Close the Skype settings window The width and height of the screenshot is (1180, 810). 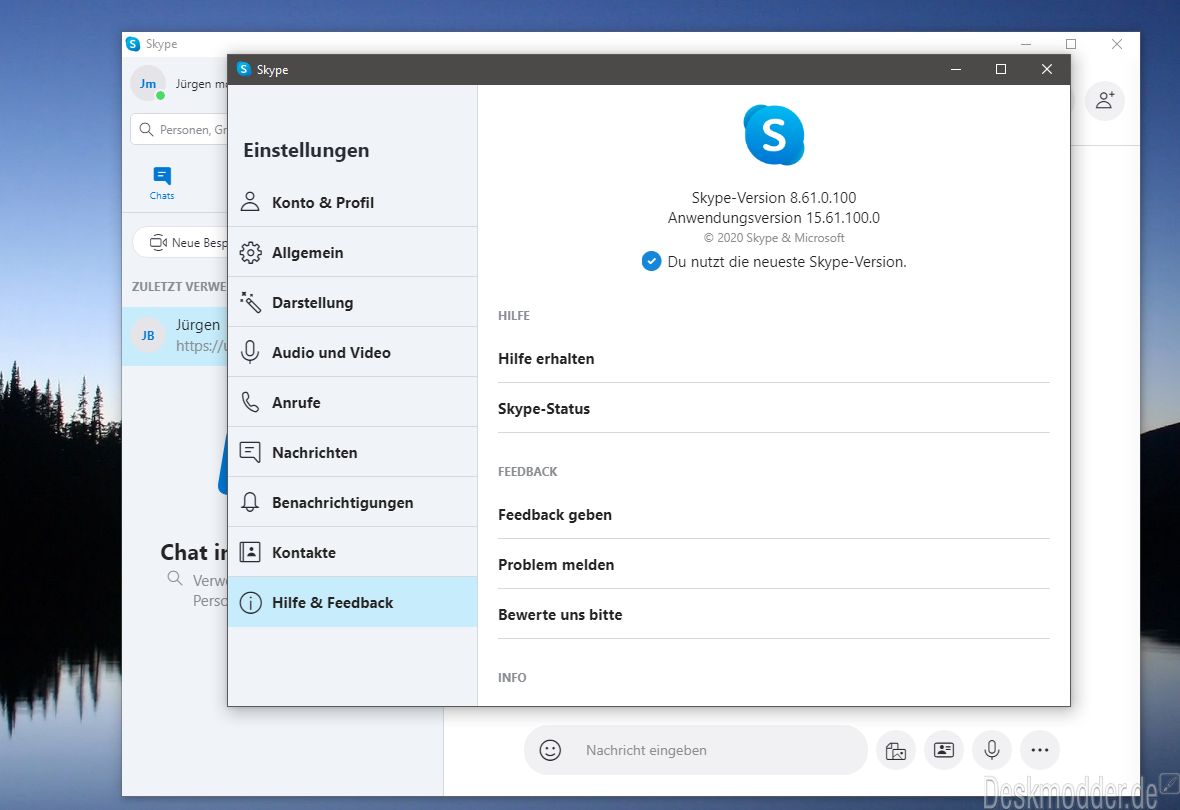(x=1047, y=69)
